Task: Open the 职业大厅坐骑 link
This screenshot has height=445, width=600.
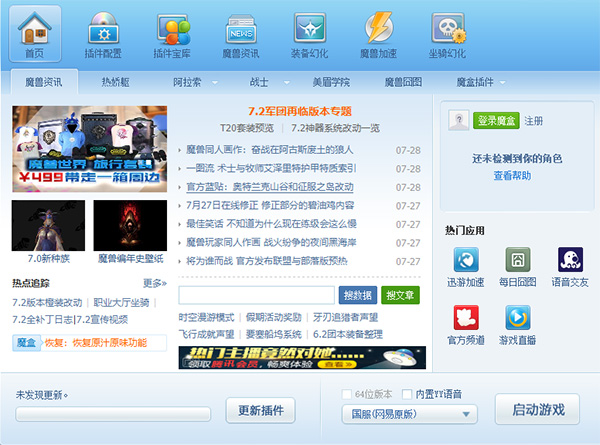Action: click(x=121, y=303)
